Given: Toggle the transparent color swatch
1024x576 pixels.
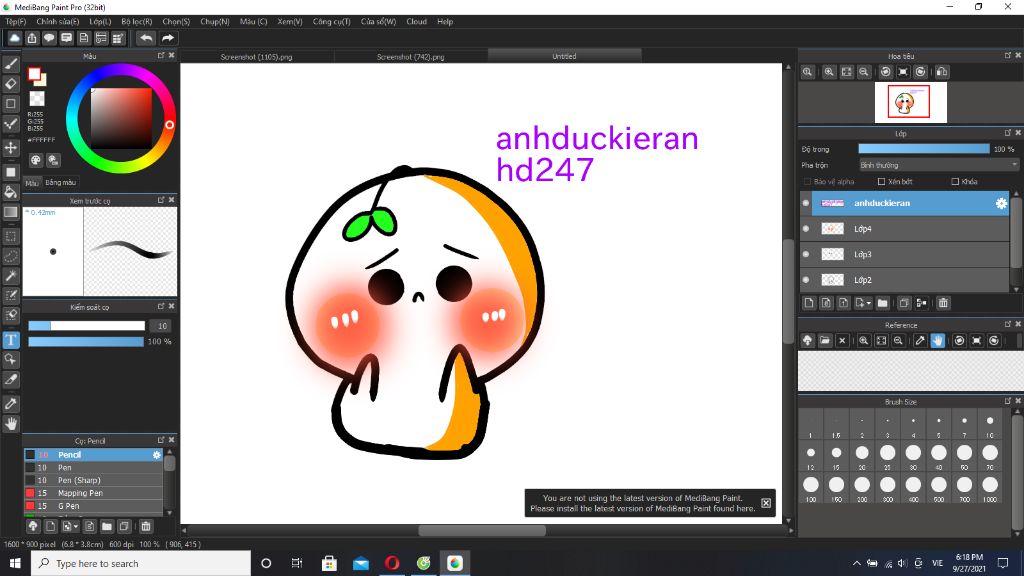Looking at the screenshot, I should pos(37,99).
